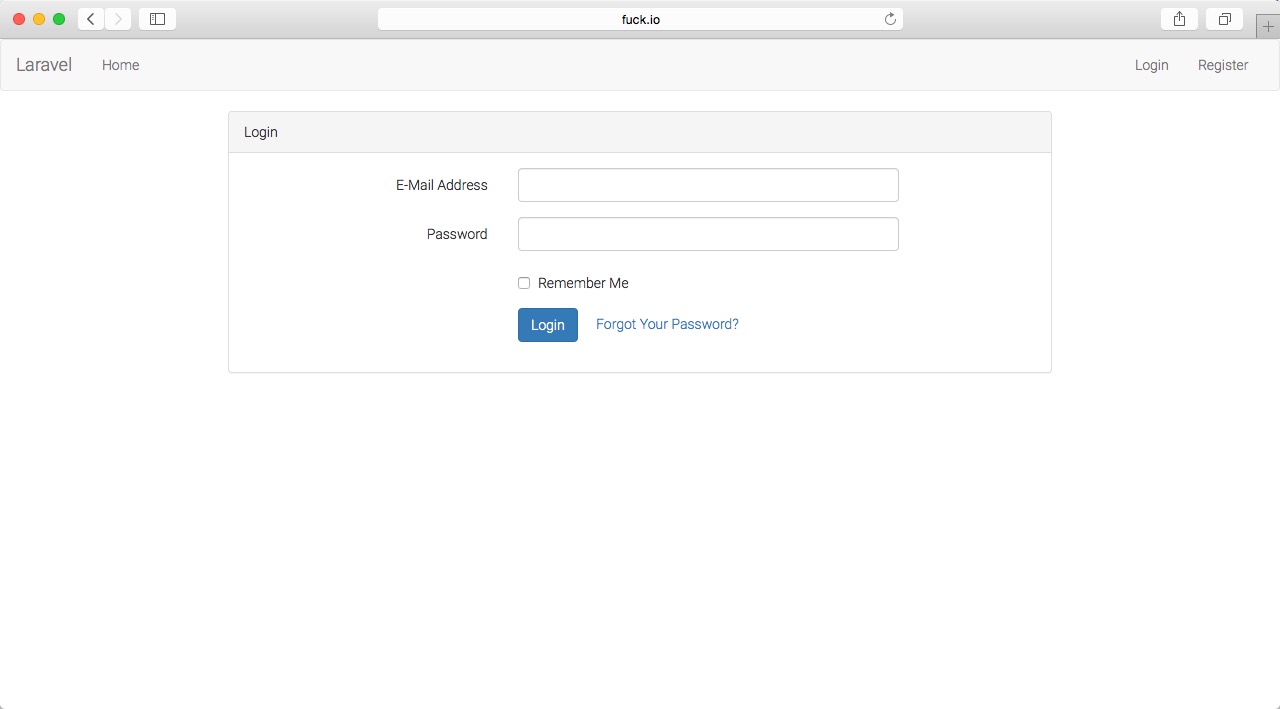Open the Login page from the navbar
This screenshot has width=1280, height=709.
[1151, 64]
